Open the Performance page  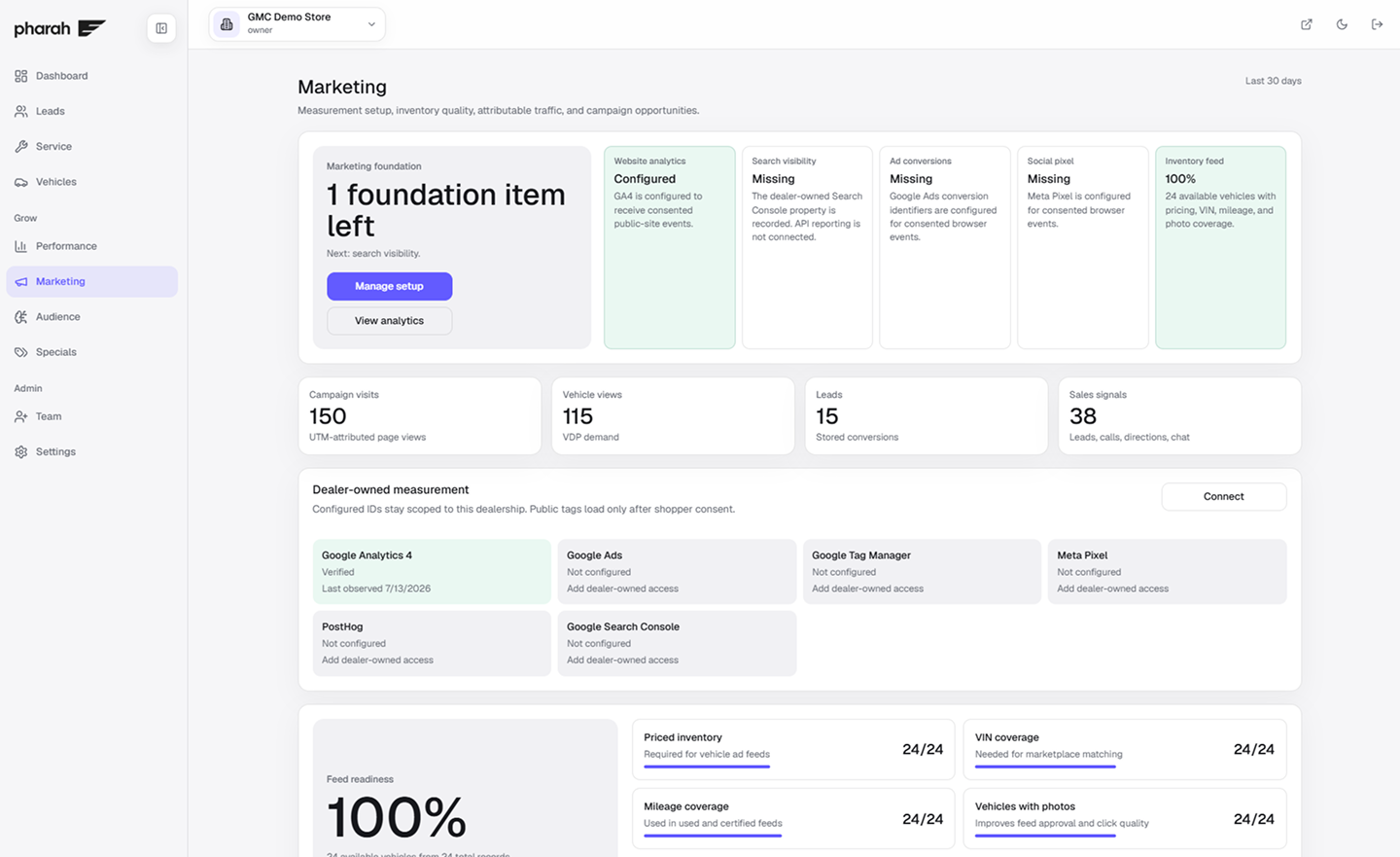coord(91,246)
